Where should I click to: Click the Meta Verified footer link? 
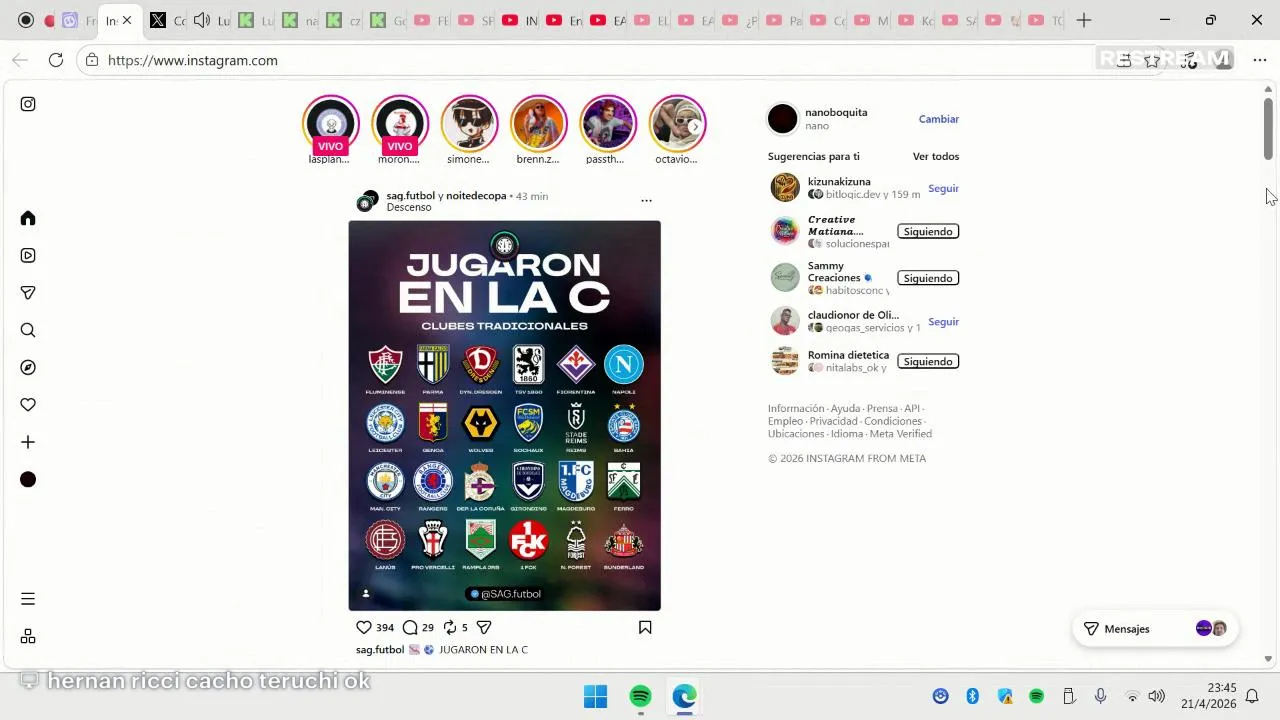[901, 434]
